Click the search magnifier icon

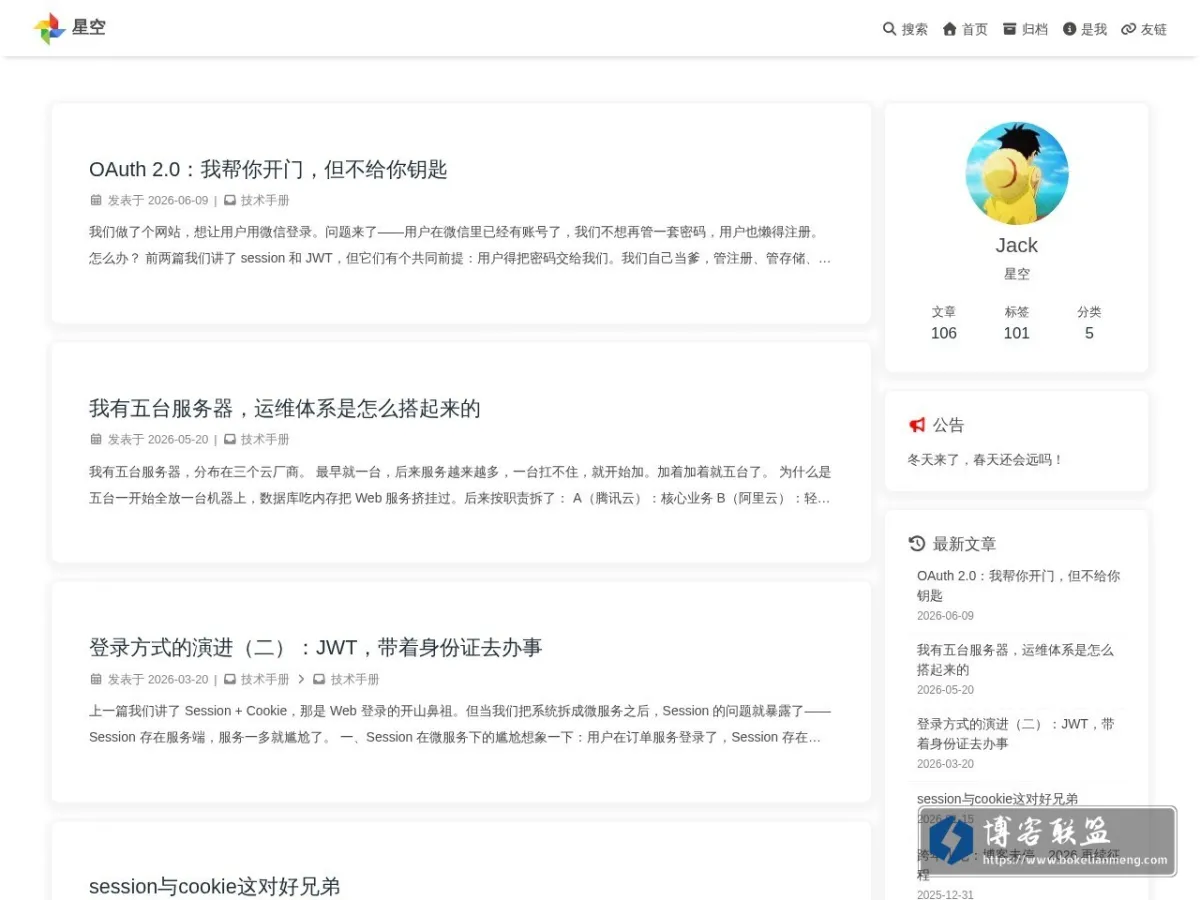click(889, 29)
